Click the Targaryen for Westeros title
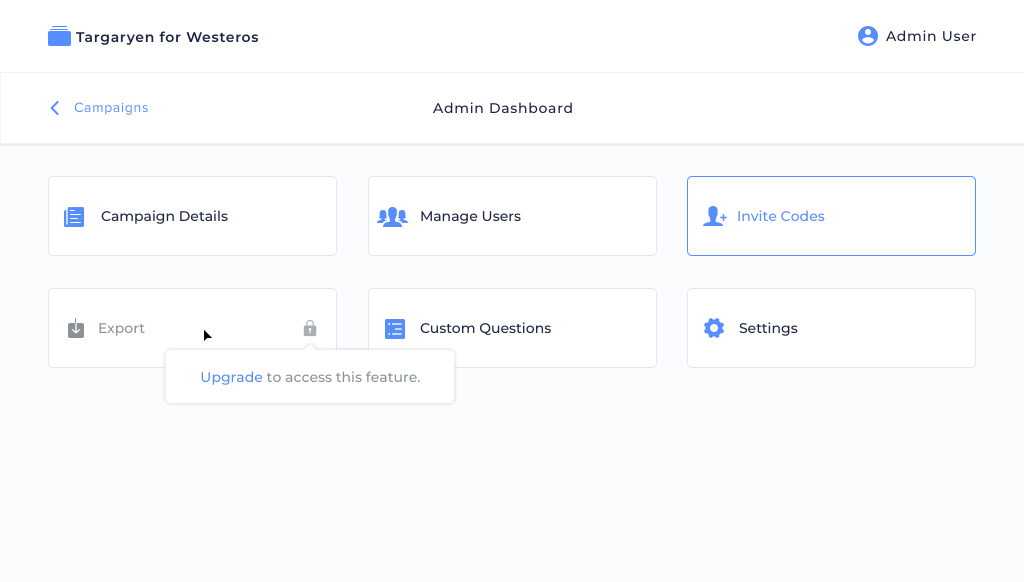 pyautogui.click(x=167, y=37)
